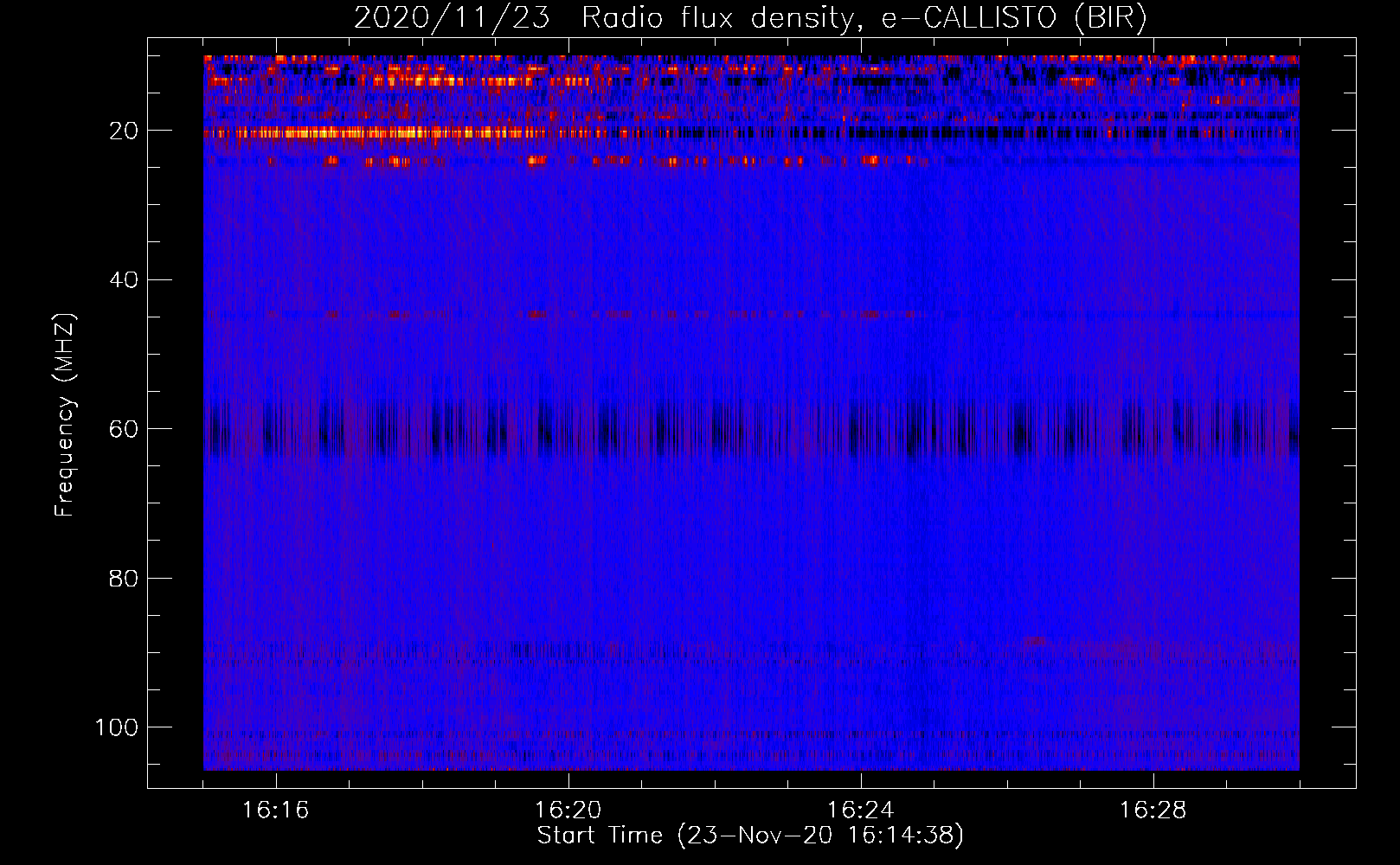The width and height of the screenshot is (1400, 865).
Task: Click the 100 MHz frequency tick label
Action: [x=117, y=727]
